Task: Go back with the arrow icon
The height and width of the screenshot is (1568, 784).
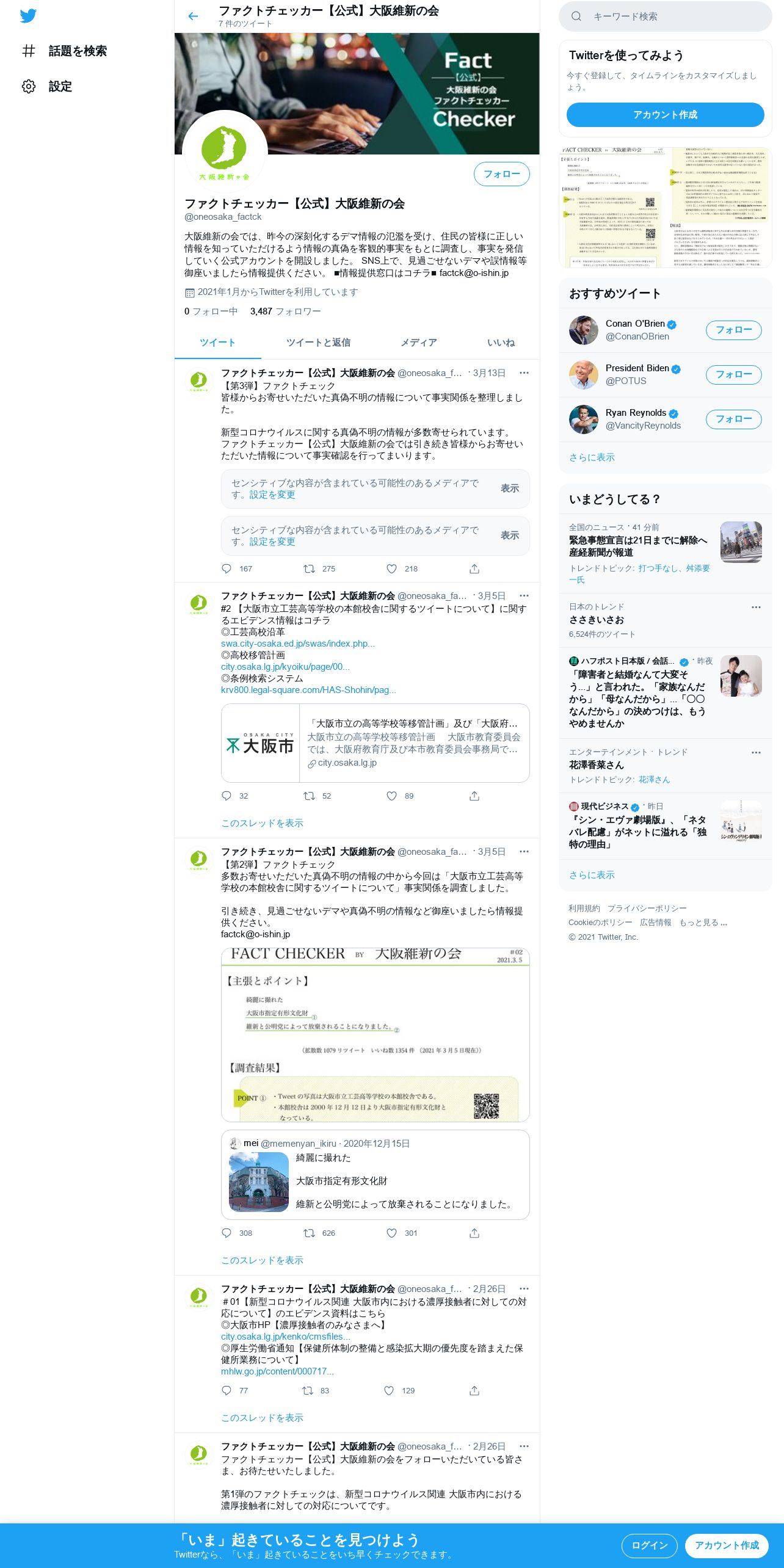Action: point(193,16)
